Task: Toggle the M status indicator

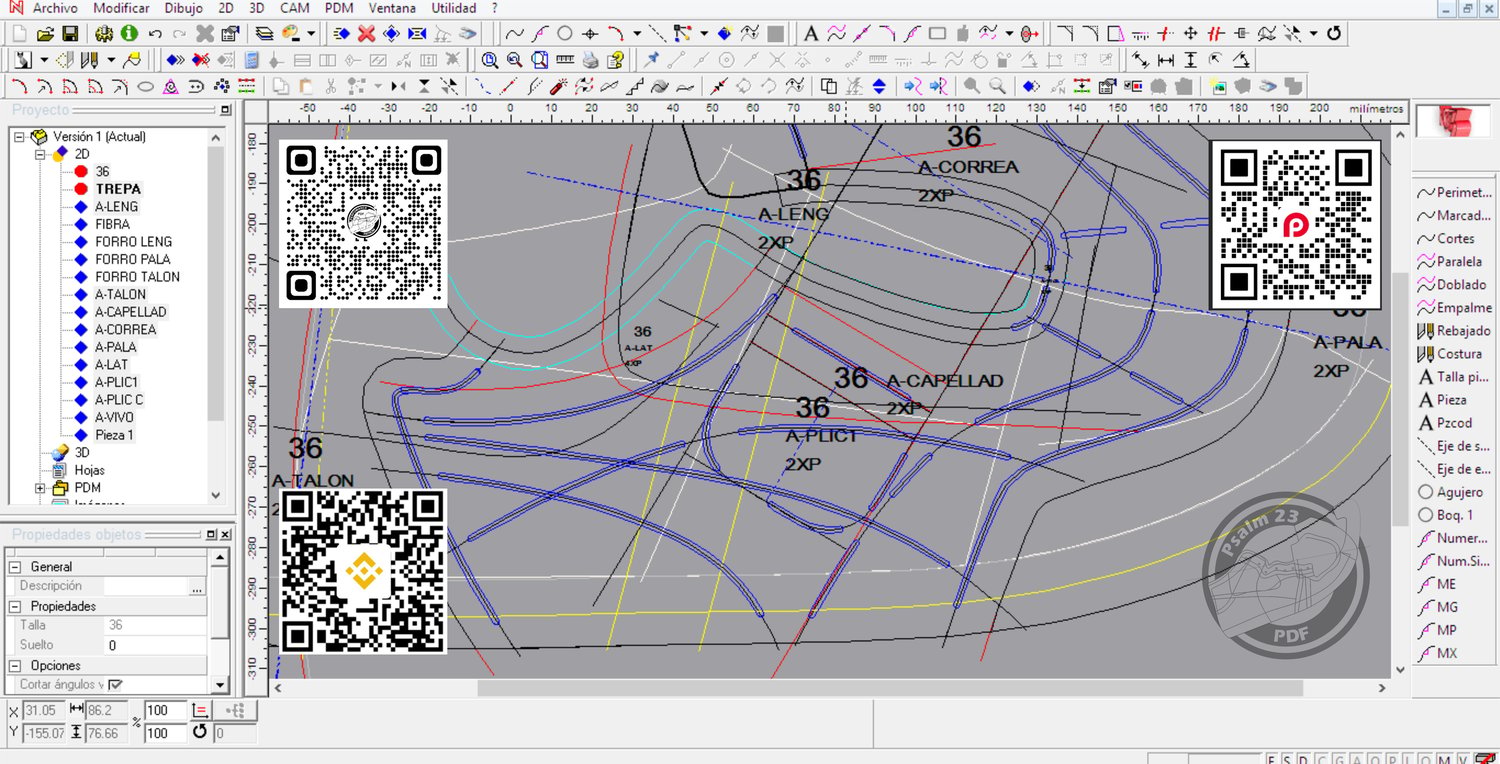Action: tap(1445, 759)
